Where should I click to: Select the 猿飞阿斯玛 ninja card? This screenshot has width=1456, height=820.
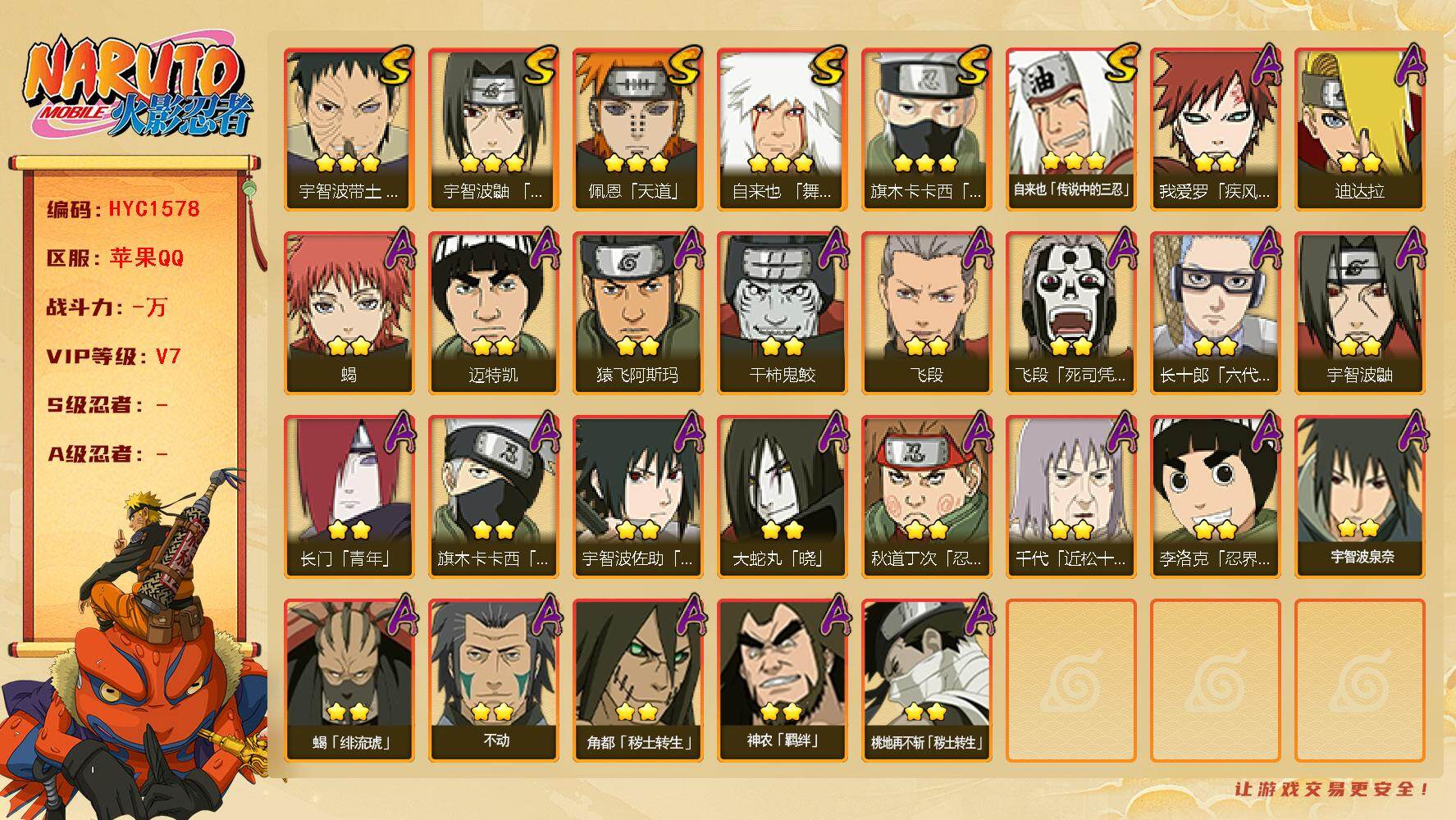tap(637, 313)
